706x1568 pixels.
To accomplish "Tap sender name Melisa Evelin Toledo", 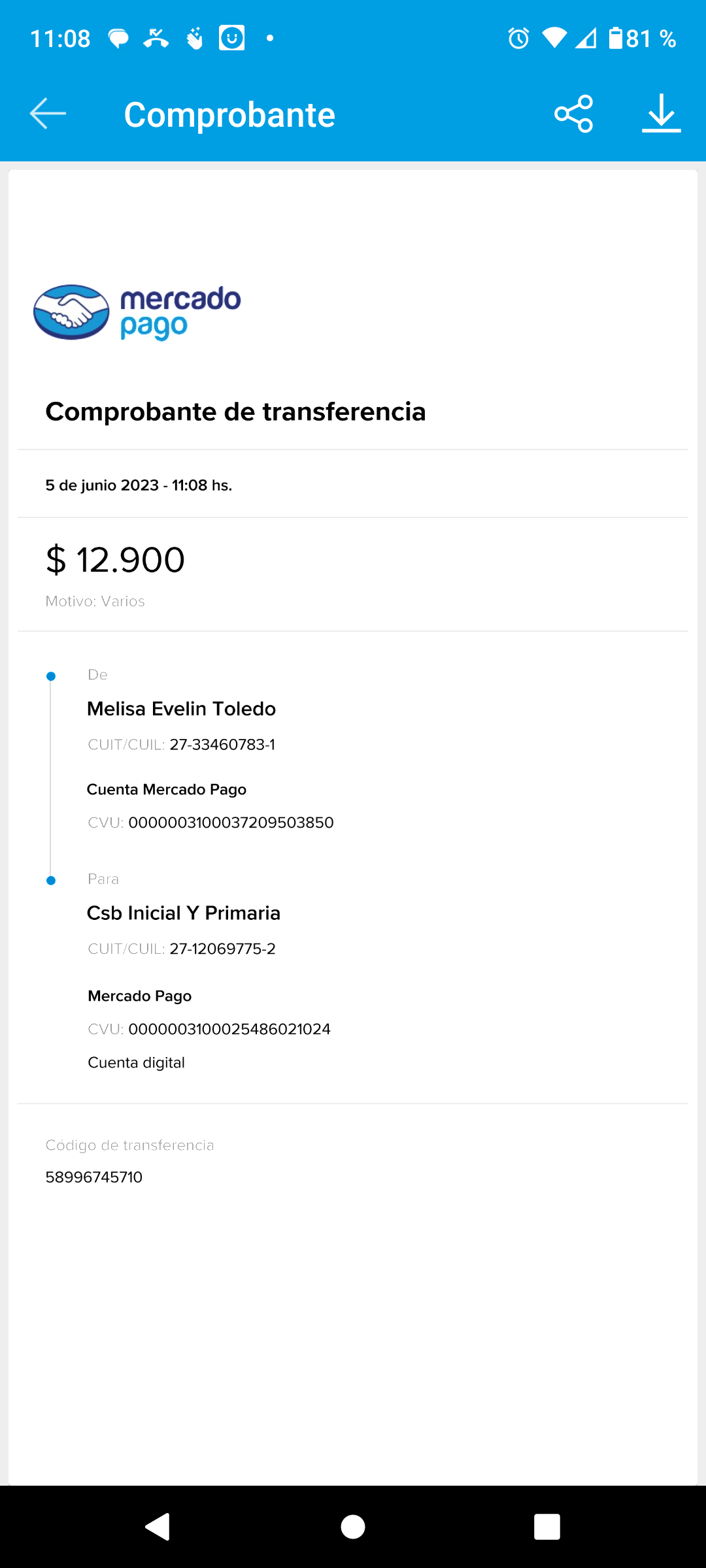I will [x=181, y=709].
